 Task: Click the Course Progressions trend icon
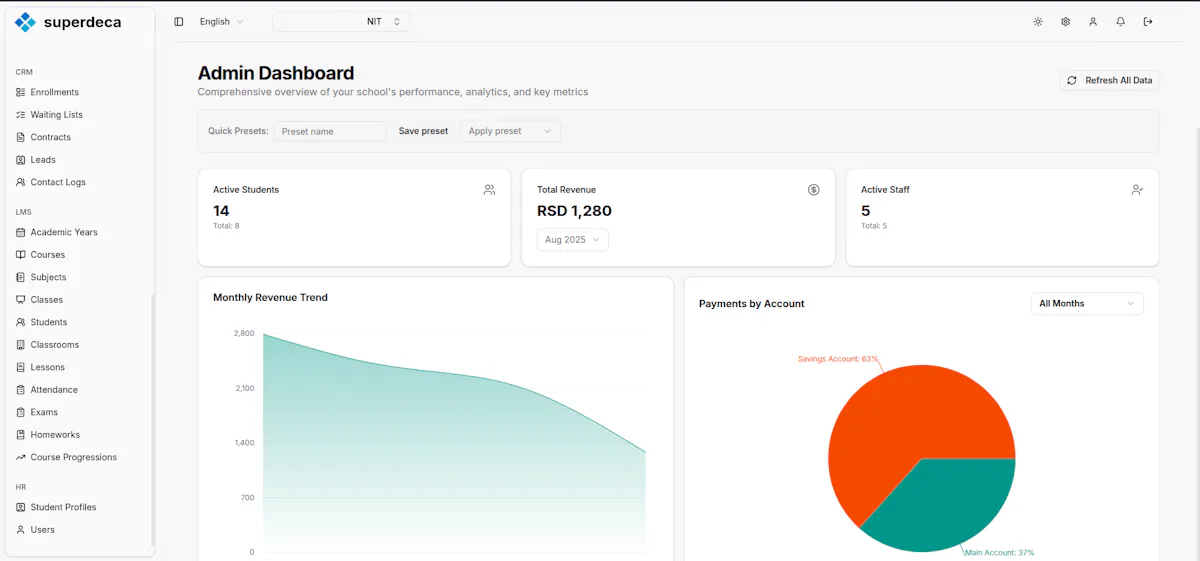(x=21, y=457)
